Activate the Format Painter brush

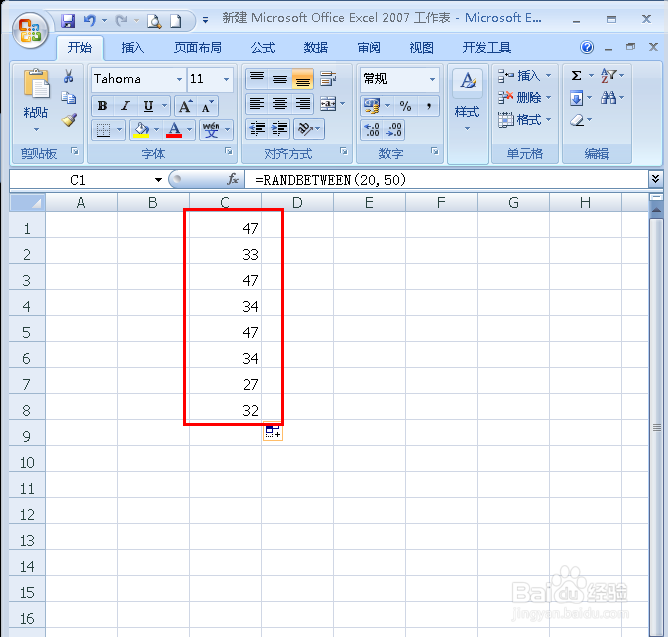click(69, 120)
